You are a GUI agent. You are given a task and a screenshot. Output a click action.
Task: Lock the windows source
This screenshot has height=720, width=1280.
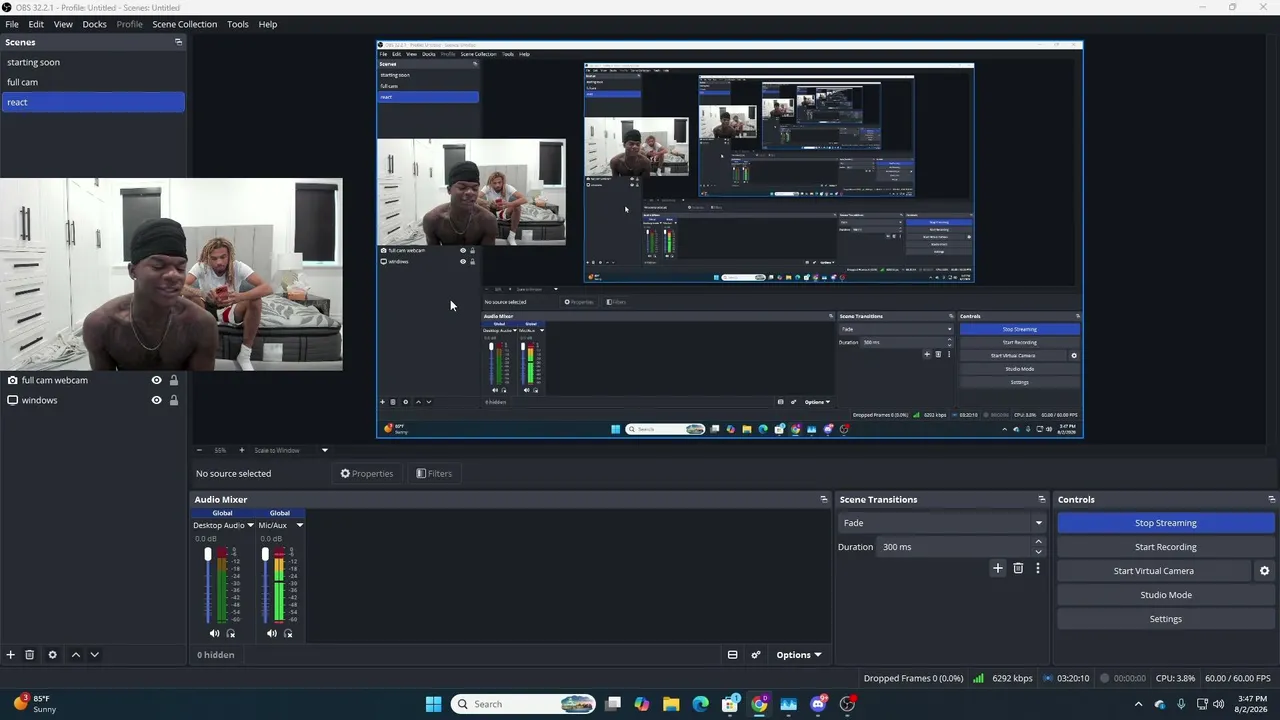[x=174, y=400]
